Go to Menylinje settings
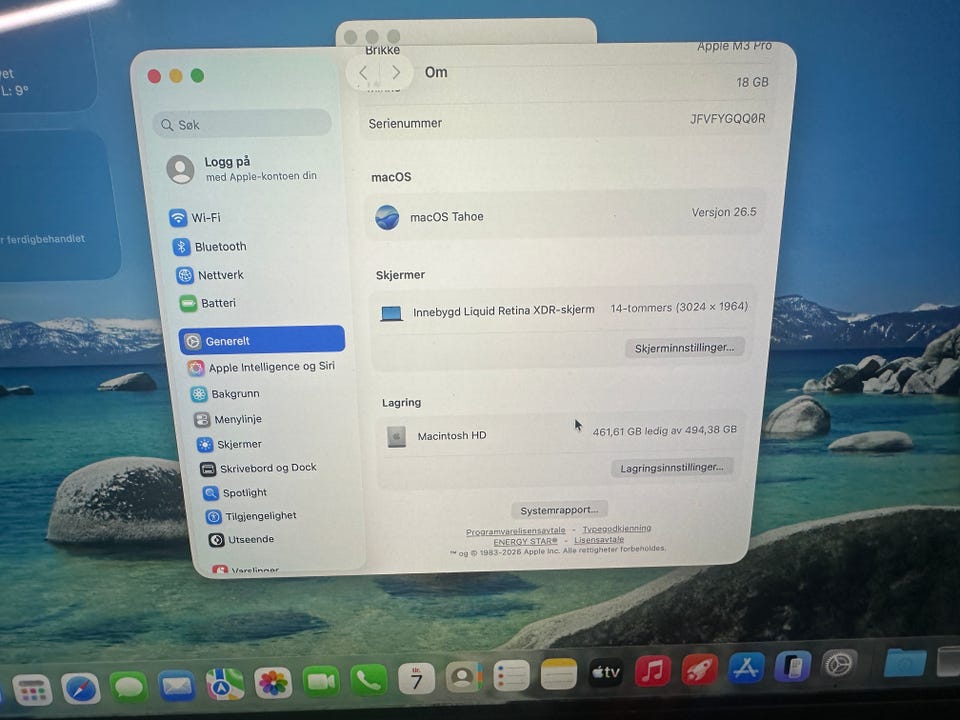Image resolution: width=960 pixels, height=720 pixels. click(228, 419)
